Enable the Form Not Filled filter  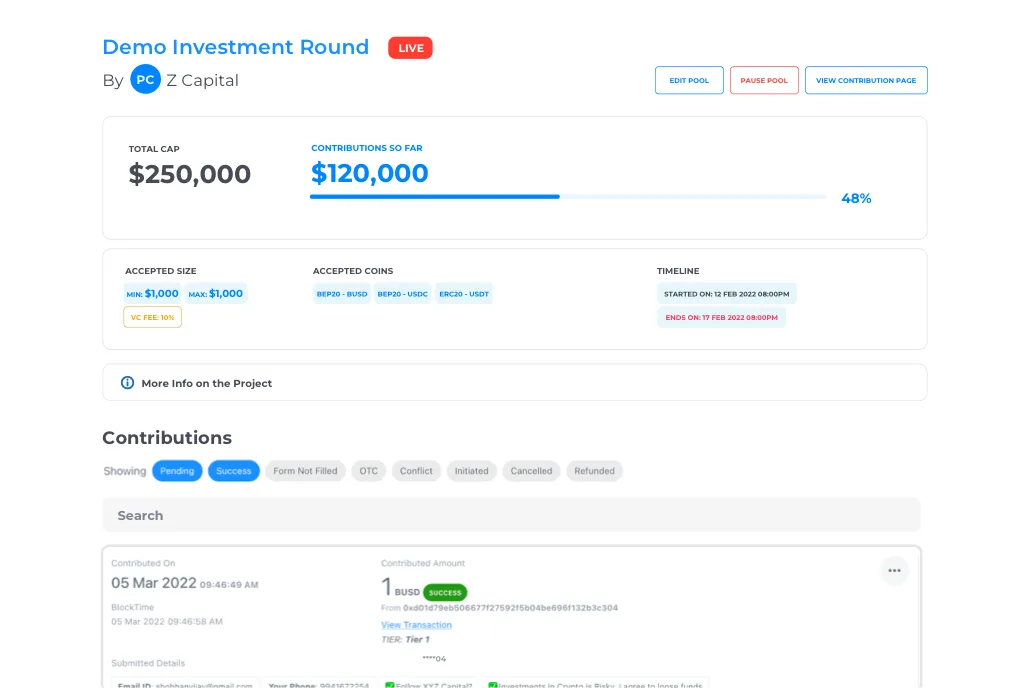(305, 471)
